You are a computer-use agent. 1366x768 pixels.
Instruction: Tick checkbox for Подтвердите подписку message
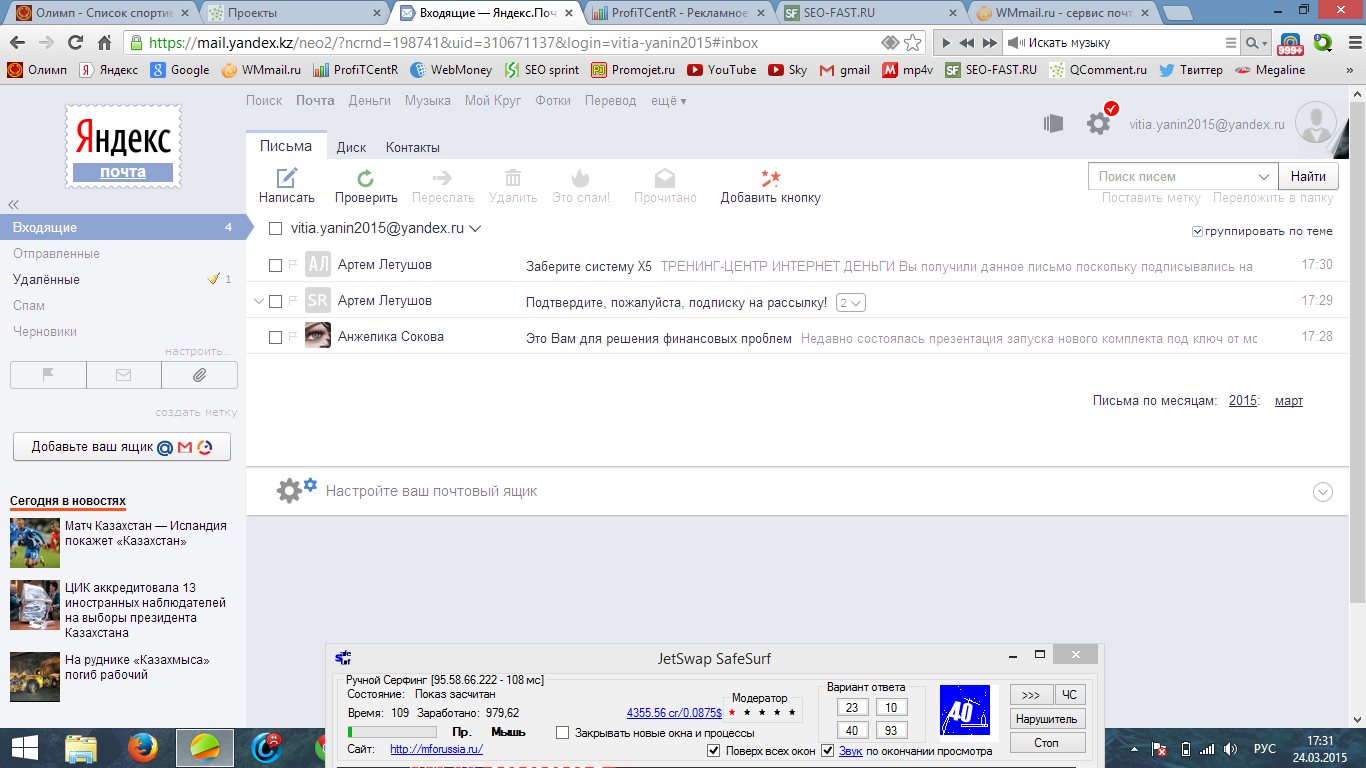pyautogui.click(x=275, y=301)
